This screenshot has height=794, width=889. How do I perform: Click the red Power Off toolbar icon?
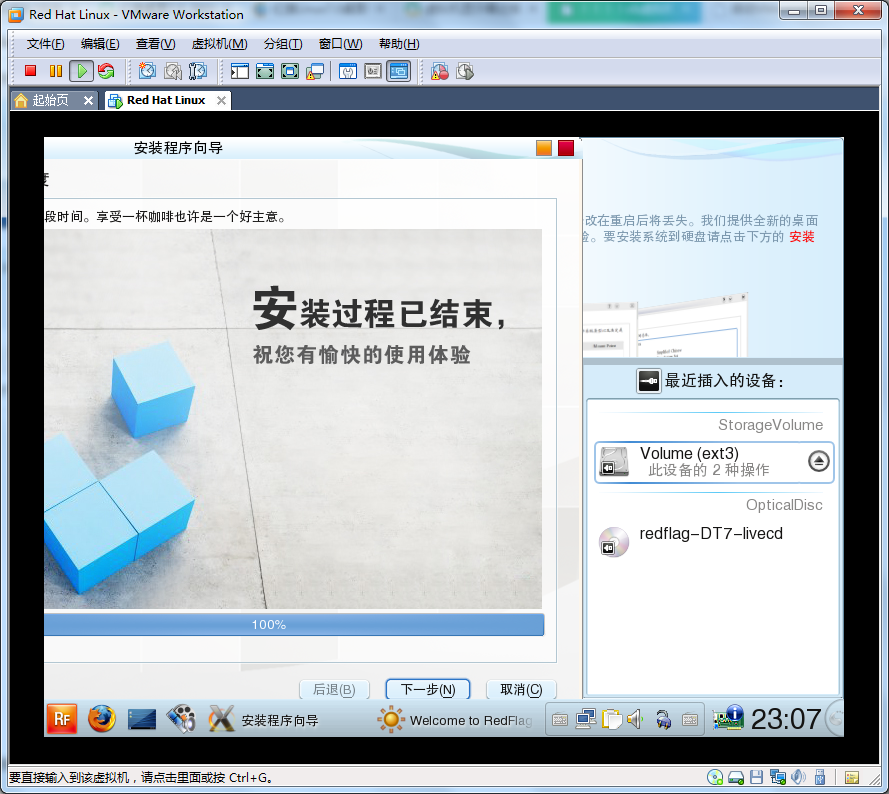(31, 71)
